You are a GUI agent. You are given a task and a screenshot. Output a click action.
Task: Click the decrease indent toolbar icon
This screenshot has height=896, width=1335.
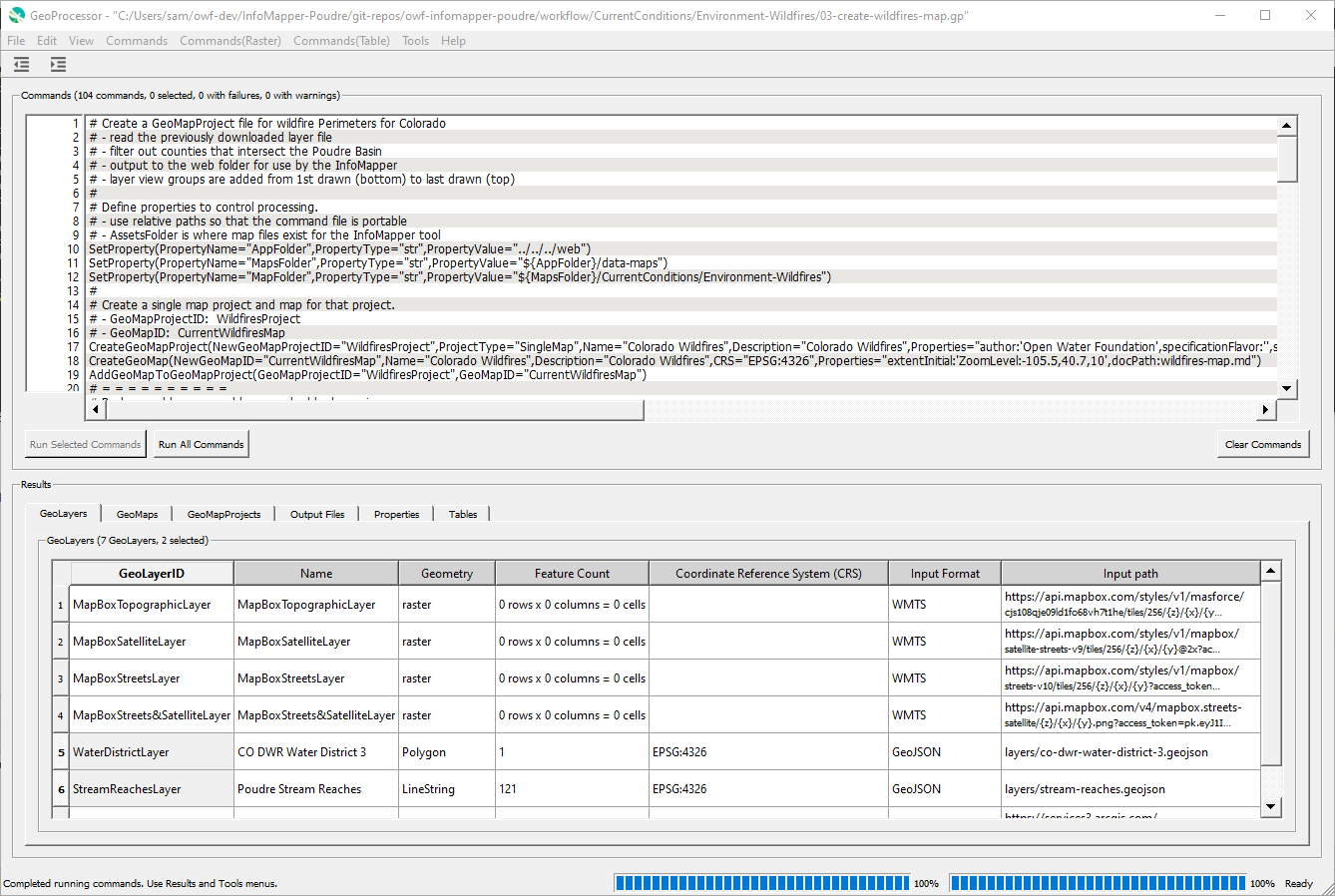tap(21, 64)
